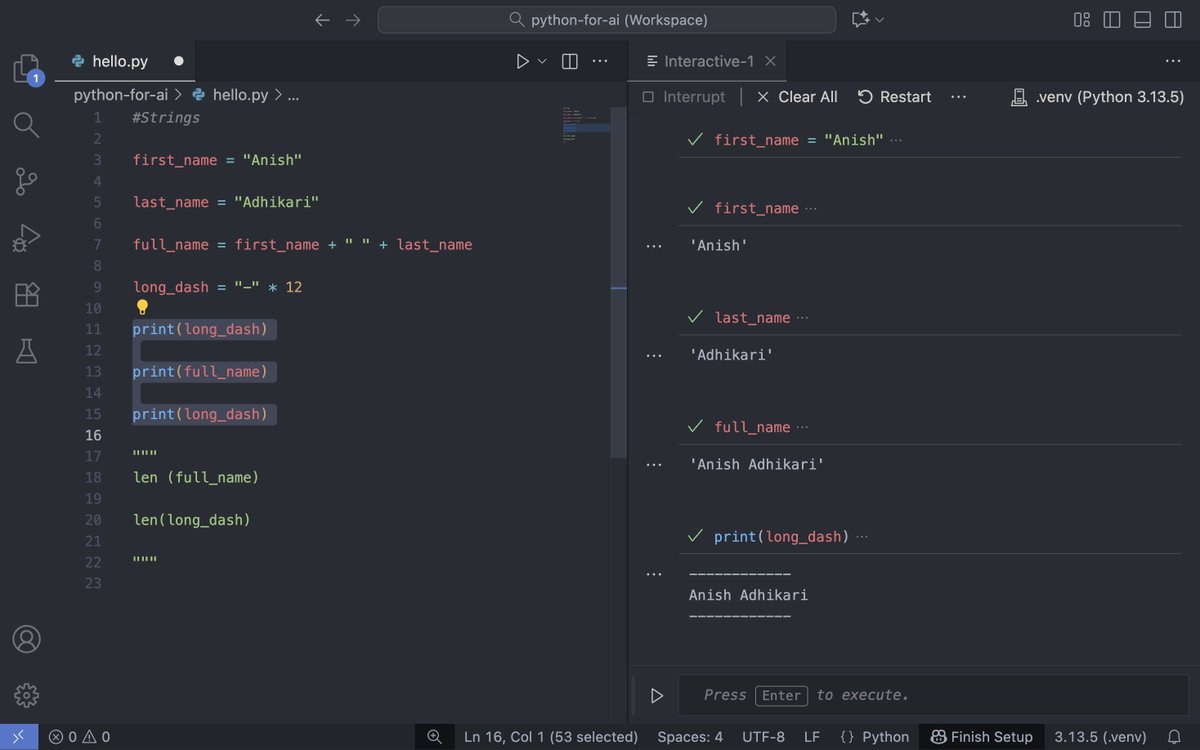
Task: Restart the kernel
Action: (x=895, y=97)
